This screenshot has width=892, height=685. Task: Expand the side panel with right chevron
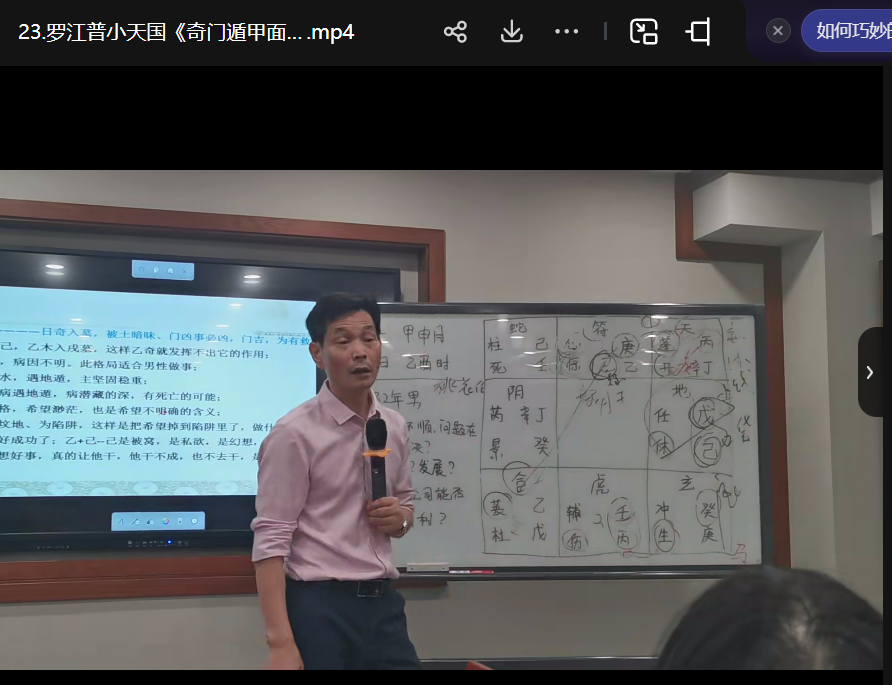coord(870,372)
